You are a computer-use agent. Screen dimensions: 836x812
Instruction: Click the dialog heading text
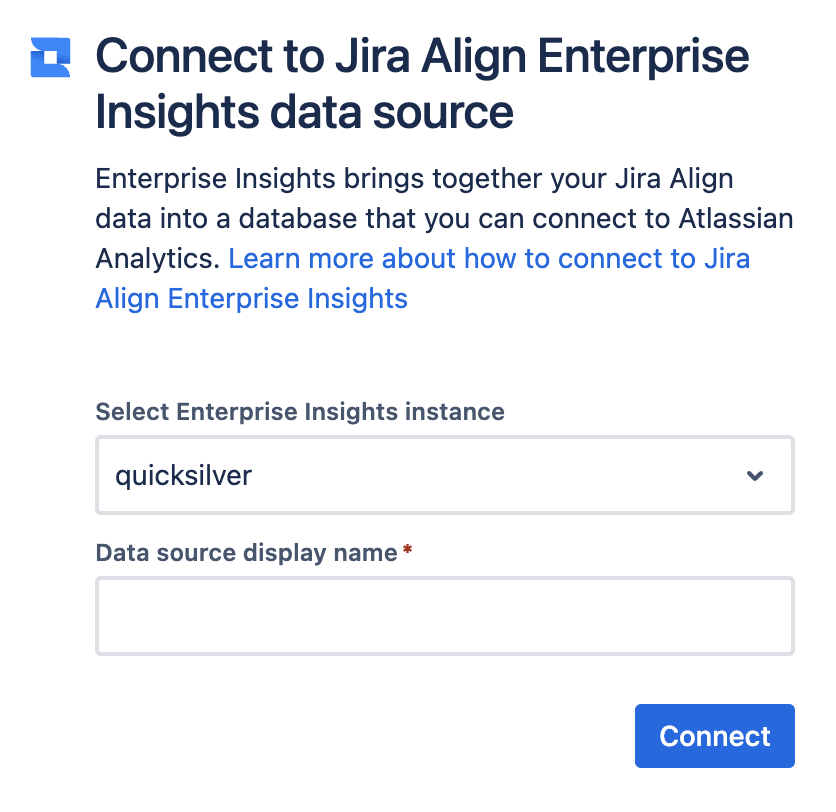[421, 84]
